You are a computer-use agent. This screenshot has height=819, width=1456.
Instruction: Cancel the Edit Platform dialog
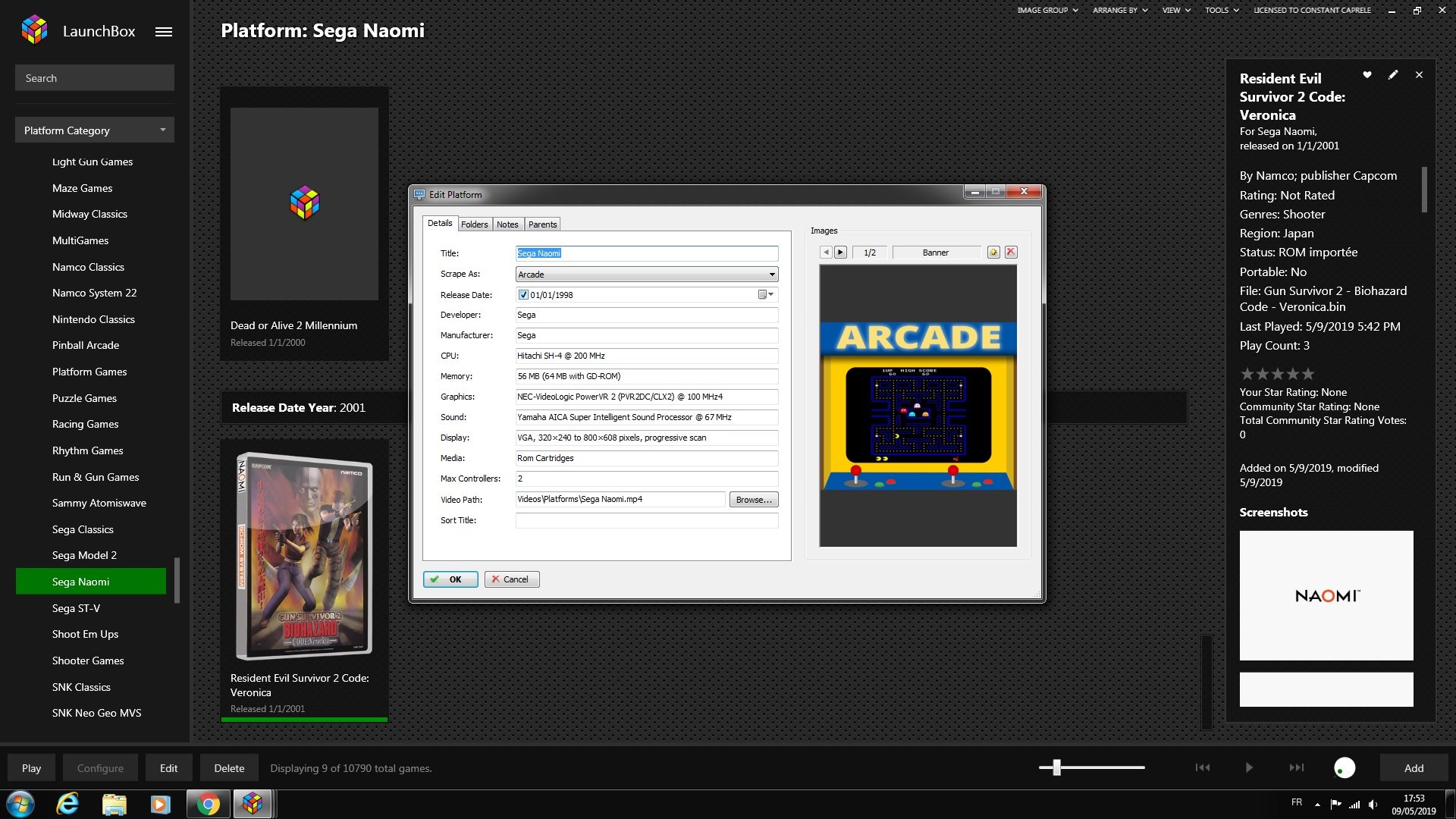512,579
